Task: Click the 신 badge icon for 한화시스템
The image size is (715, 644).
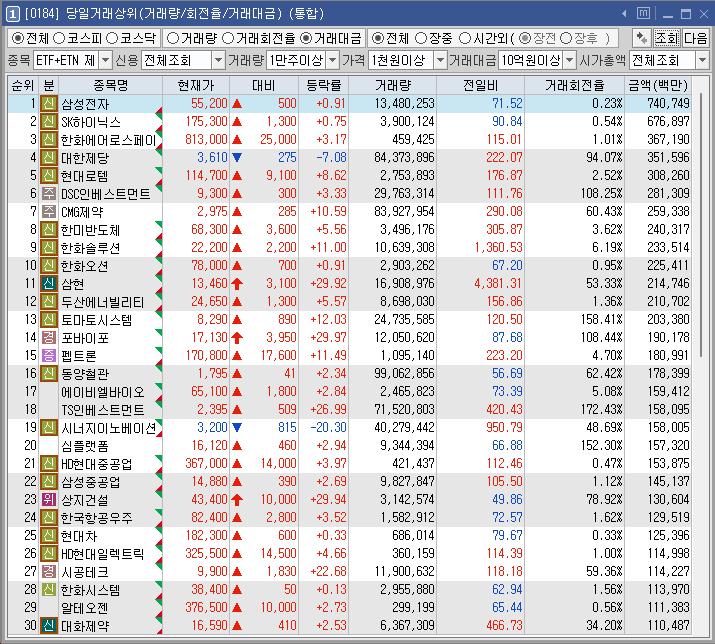Action: tap(48, 590)
